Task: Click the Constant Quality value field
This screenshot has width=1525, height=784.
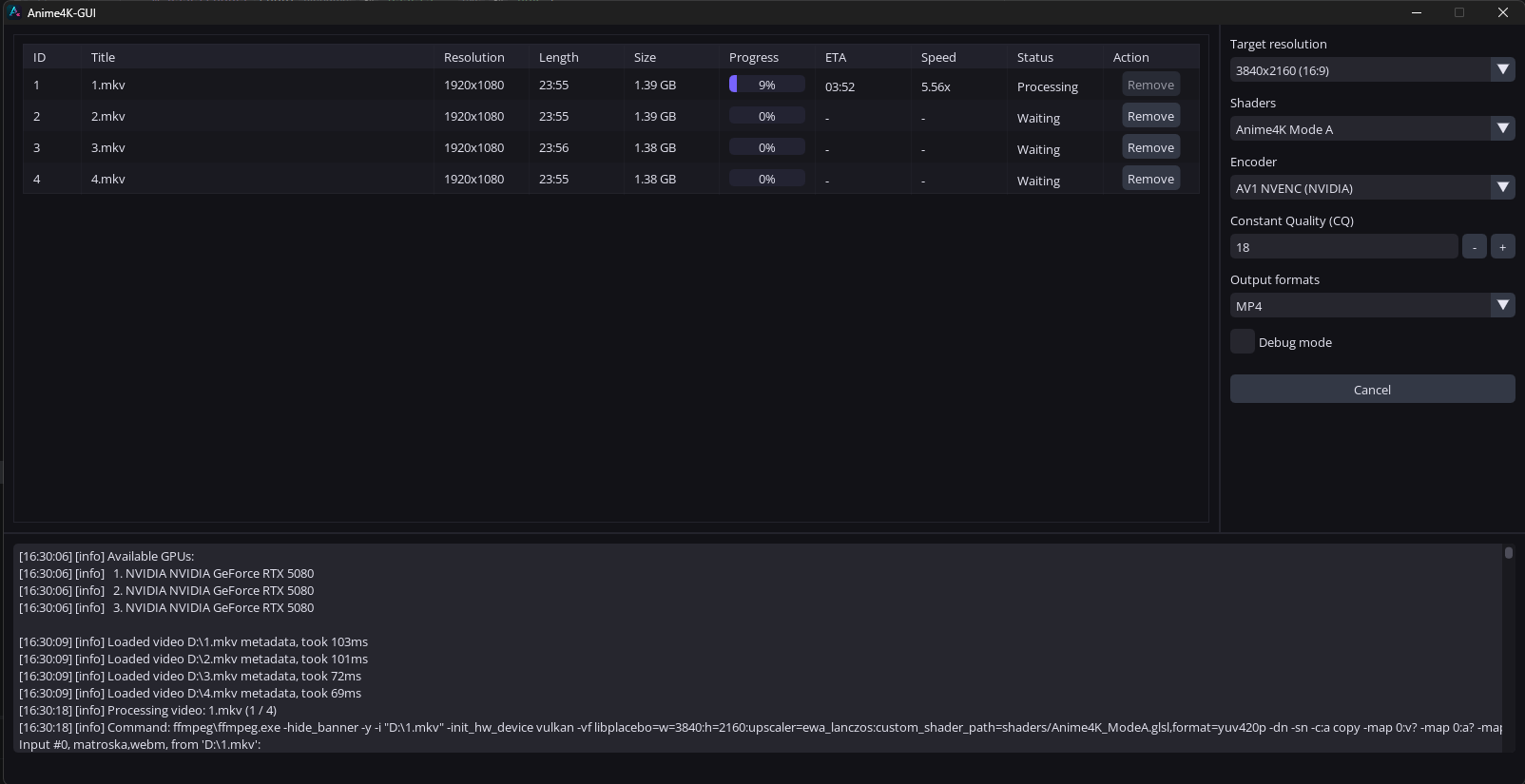Action: click(x=1342, y=247)
